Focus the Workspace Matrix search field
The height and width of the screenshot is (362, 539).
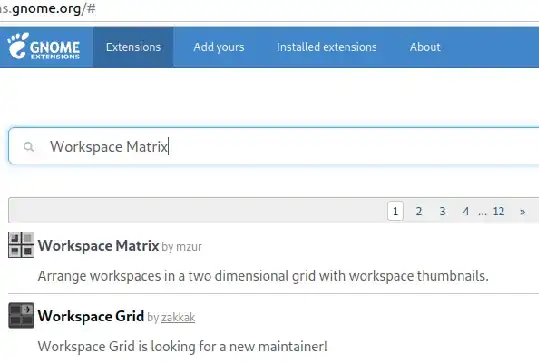click(x=274, y=146)
